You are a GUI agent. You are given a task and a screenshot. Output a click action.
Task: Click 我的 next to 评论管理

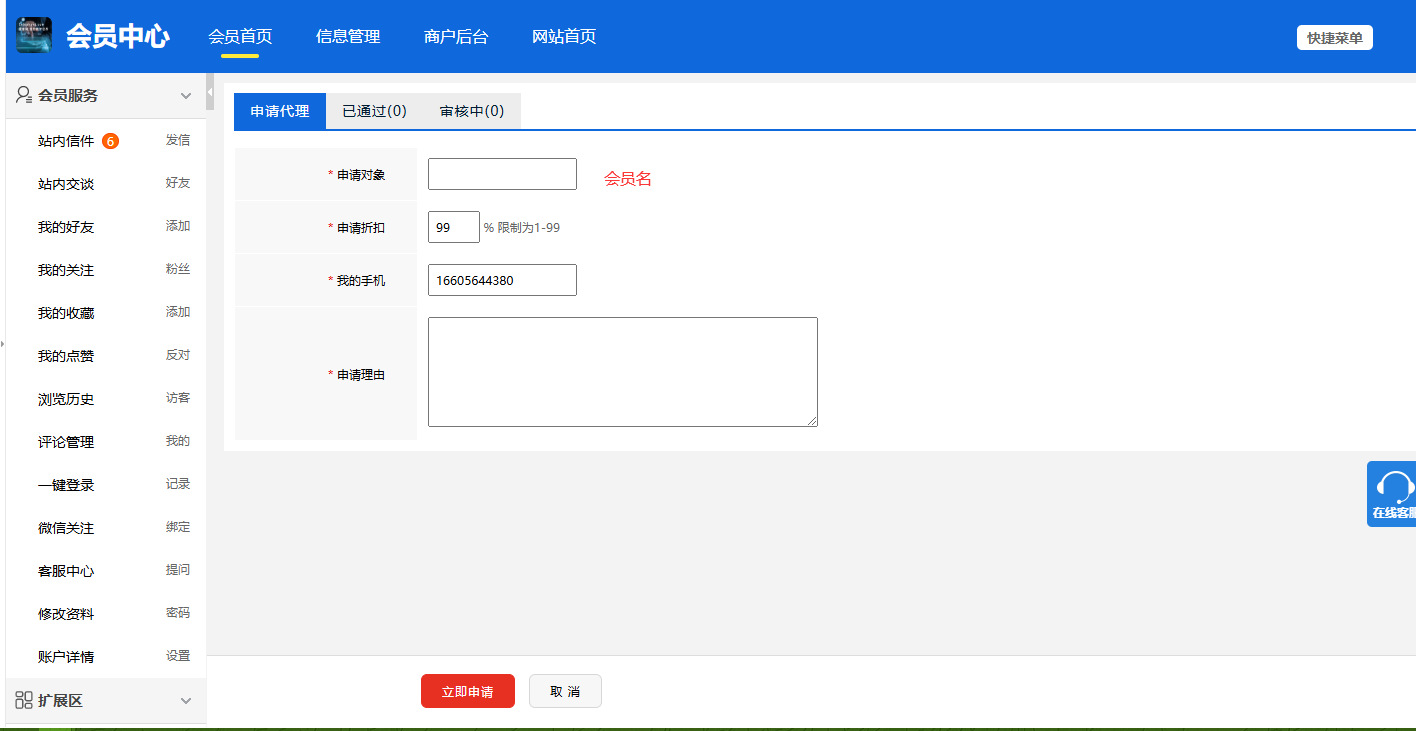click(178, 441)
